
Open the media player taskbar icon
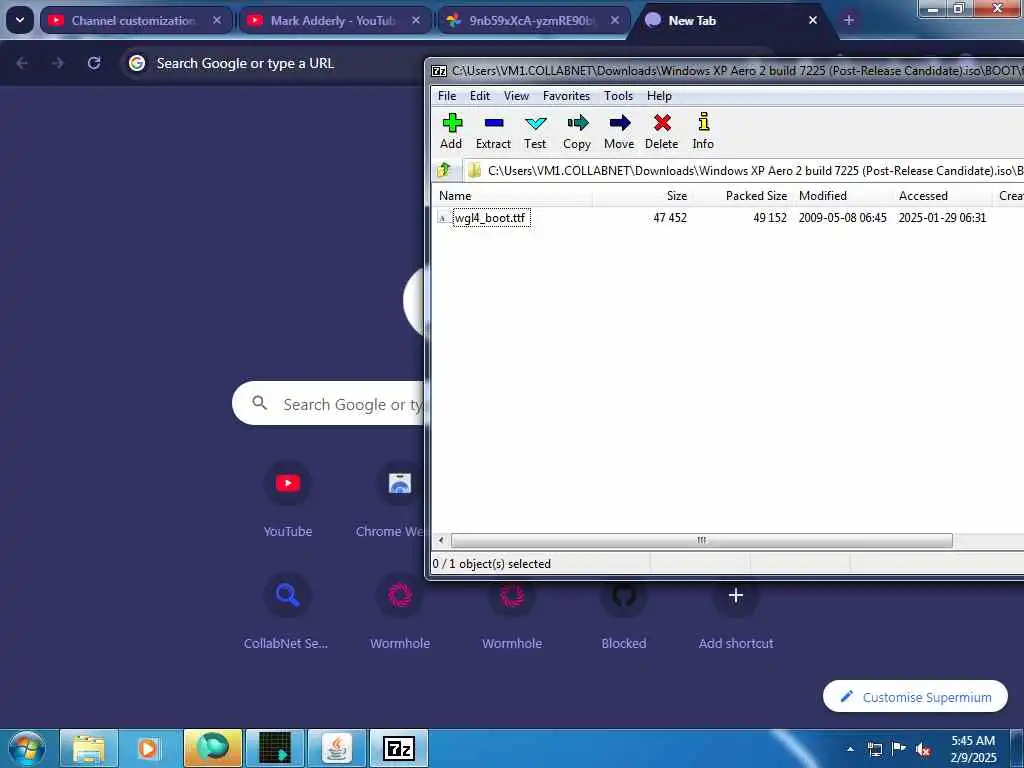click(149, 748)
